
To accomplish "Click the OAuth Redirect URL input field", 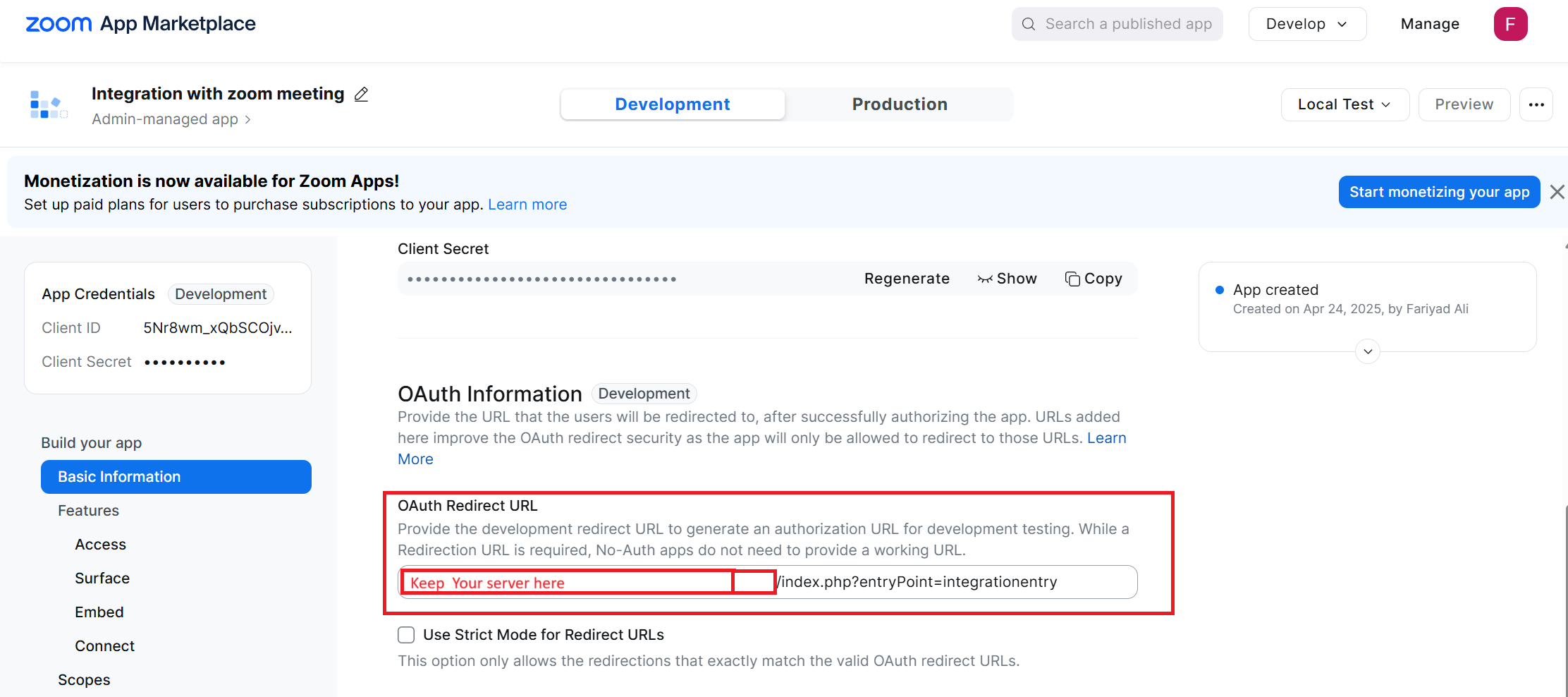I will (767, 582).
